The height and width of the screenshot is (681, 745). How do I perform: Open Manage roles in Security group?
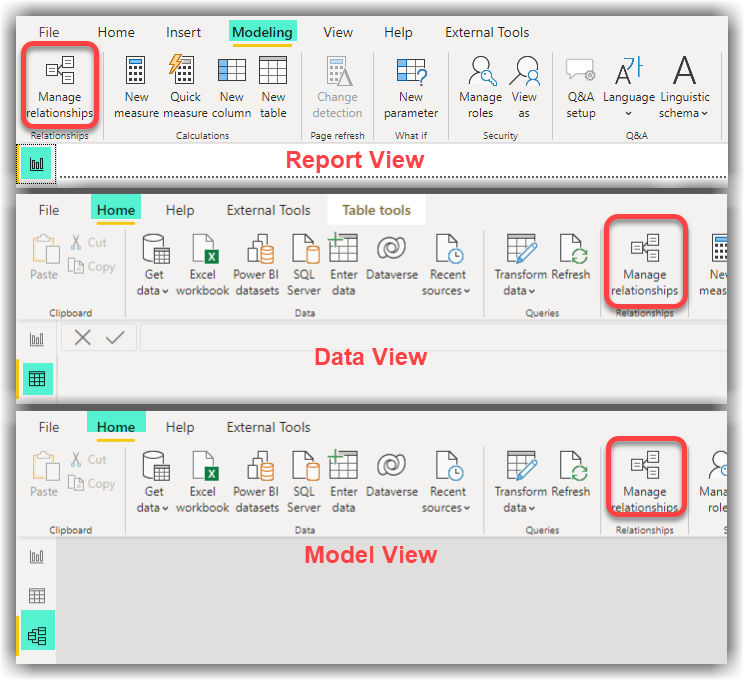pos(480,87)
